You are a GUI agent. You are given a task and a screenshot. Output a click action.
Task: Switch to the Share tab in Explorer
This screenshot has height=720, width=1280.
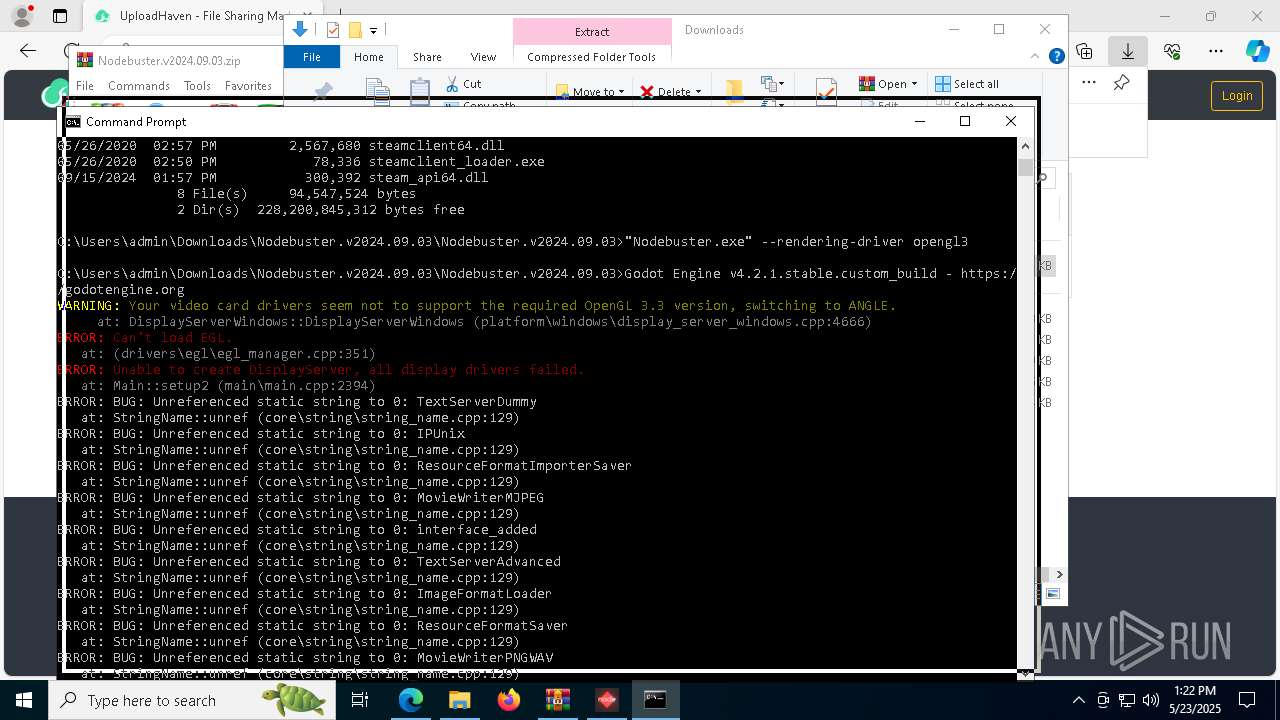point(427,57)
